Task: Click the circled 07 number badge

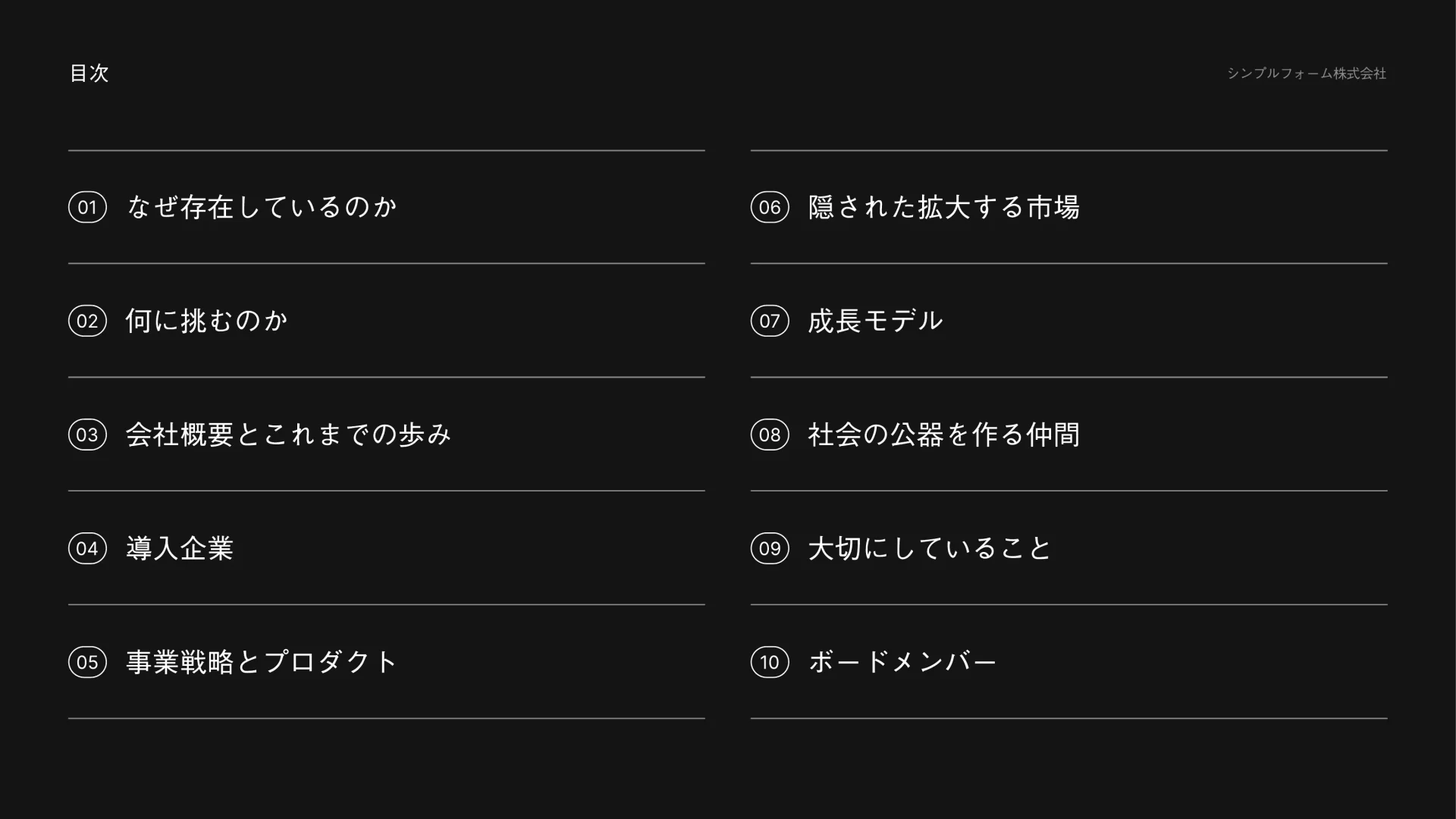Action: pos(770,321)
